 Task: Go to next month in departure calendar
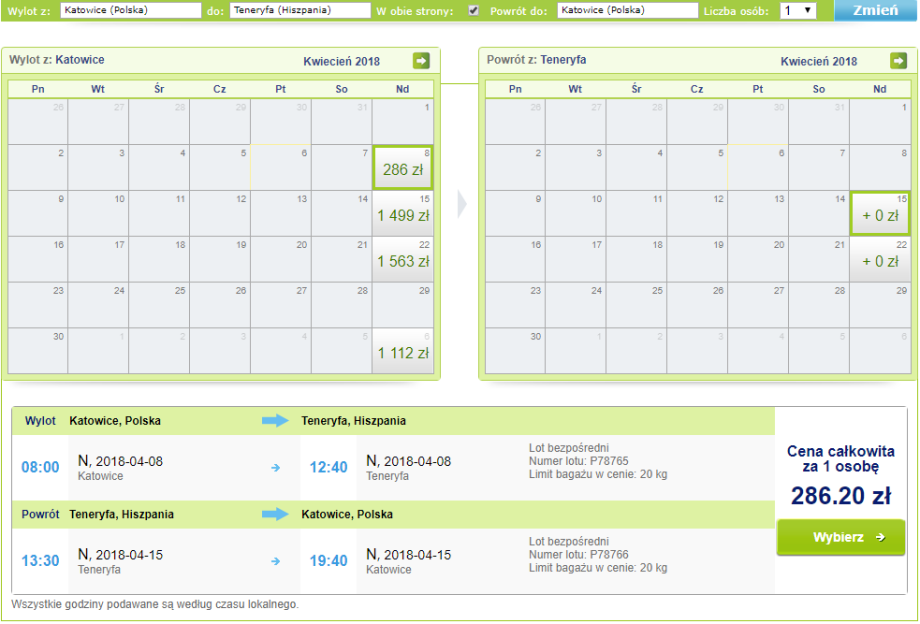[421, 61]
